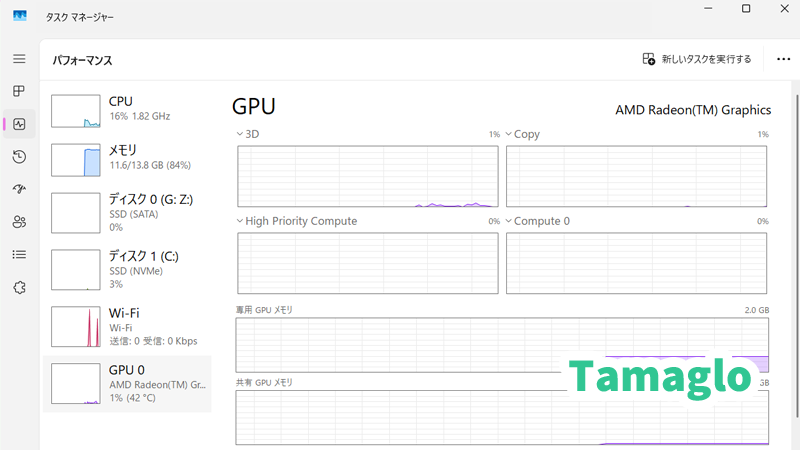Image resolution: width=800 pixels, height=450 pixels.
Task: Select メモリ in the performance list
Action: [127, 157]
